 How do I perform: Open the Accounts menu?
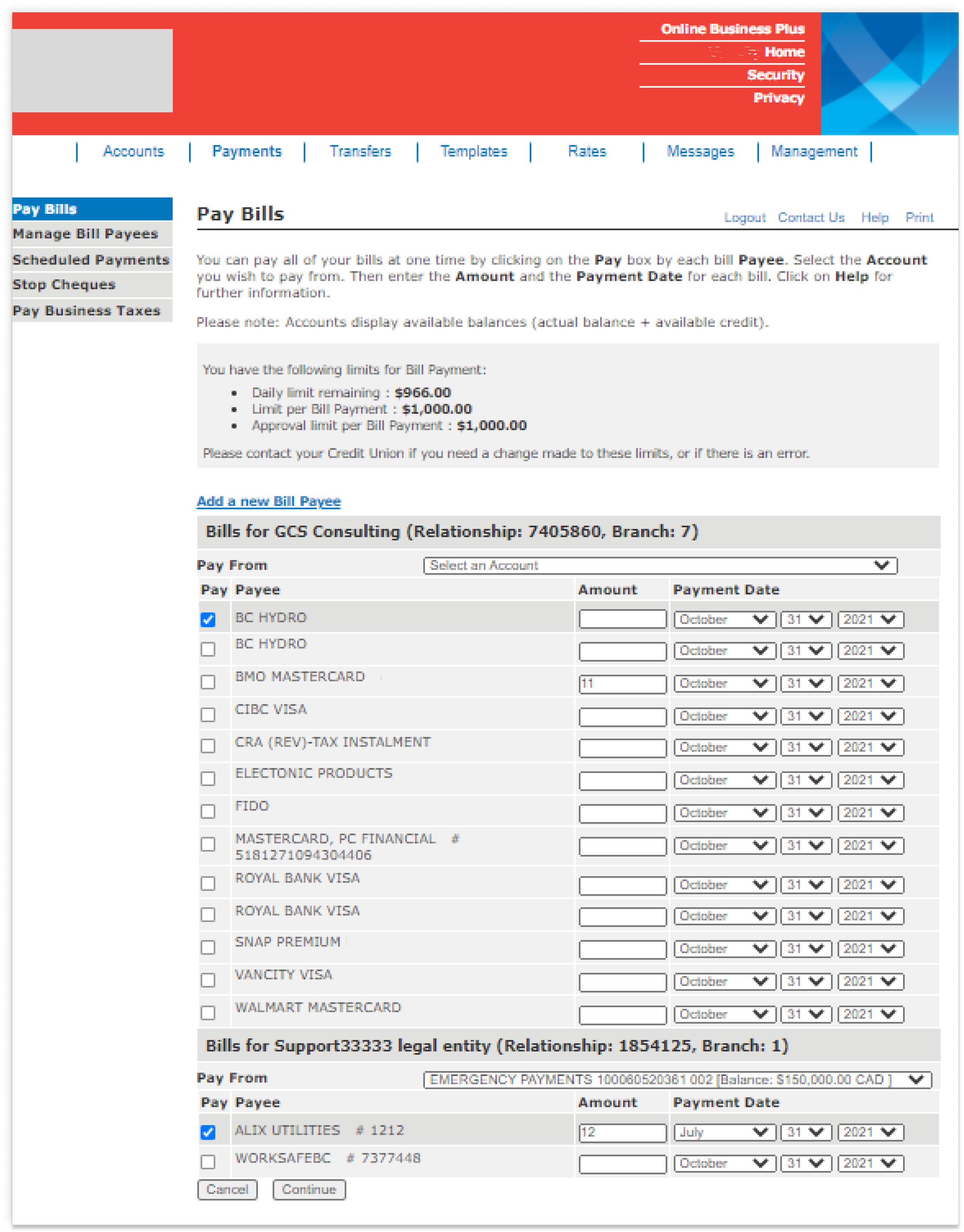tap(133, 151)
